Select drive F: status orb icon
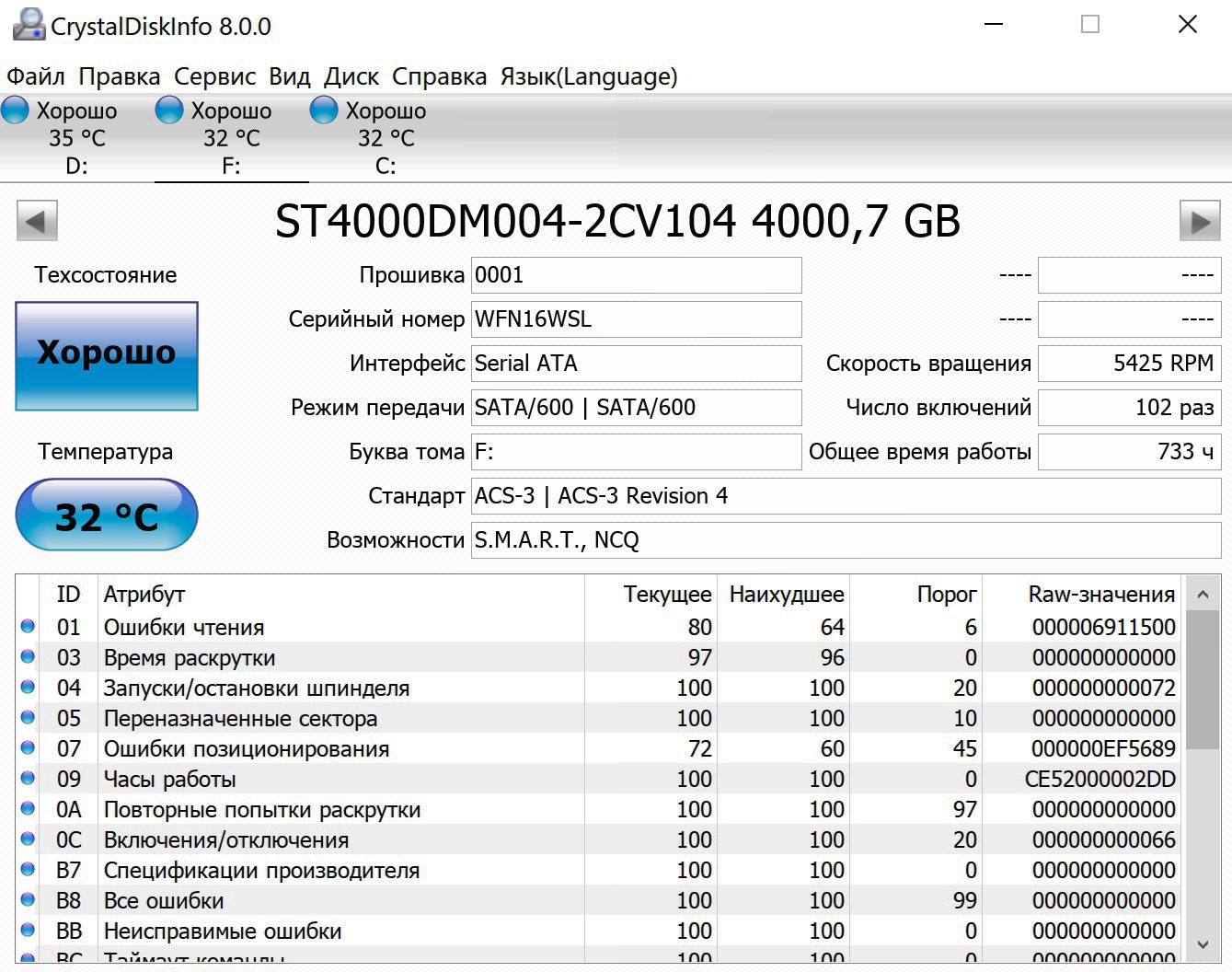This screenshot has width=1232, height=972. click(x=169, y=110)
